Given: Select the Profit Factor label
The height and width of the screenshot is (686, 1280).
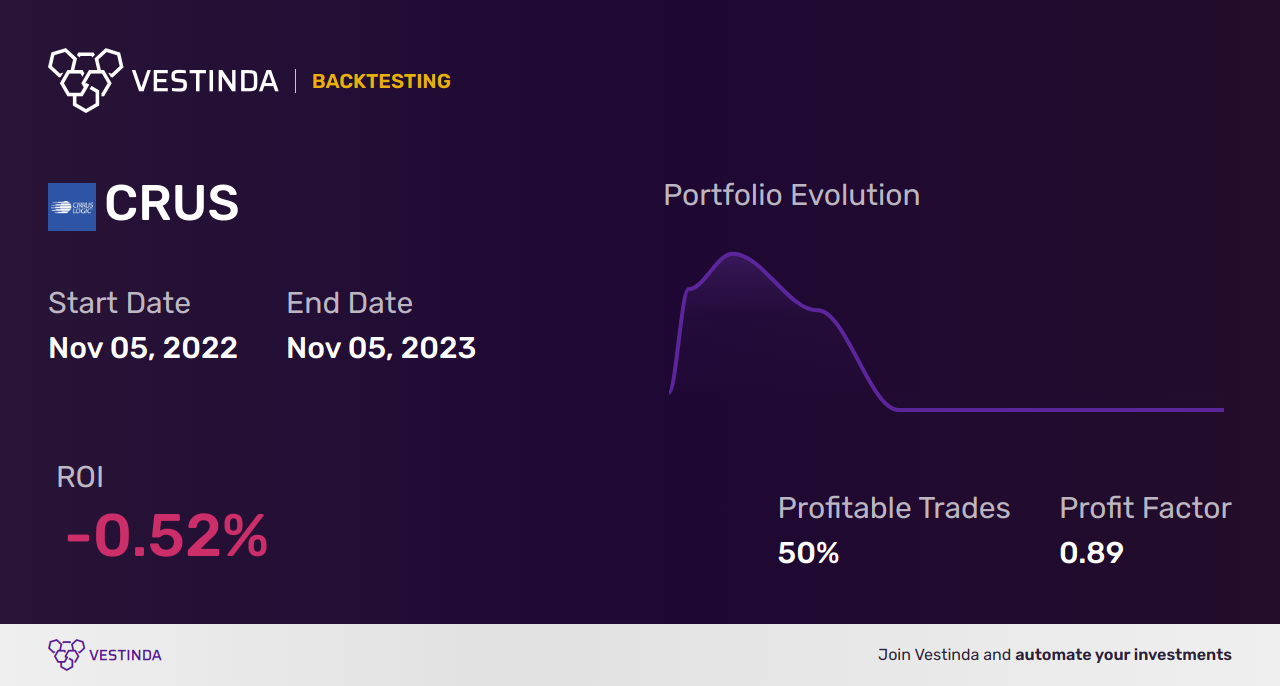Looking at the screenshot, I should point(1145,508).
